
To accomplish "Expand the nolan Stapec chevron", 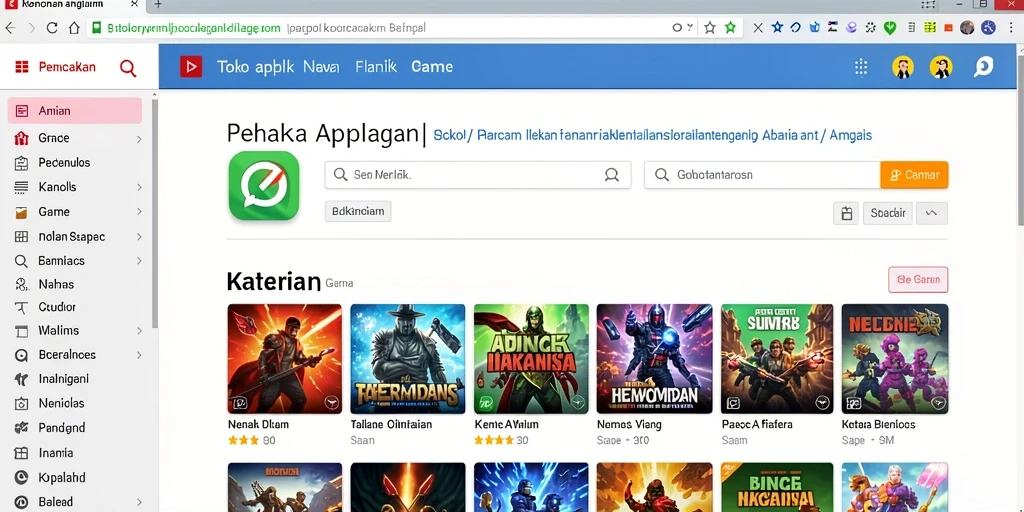I will (139, 236).
